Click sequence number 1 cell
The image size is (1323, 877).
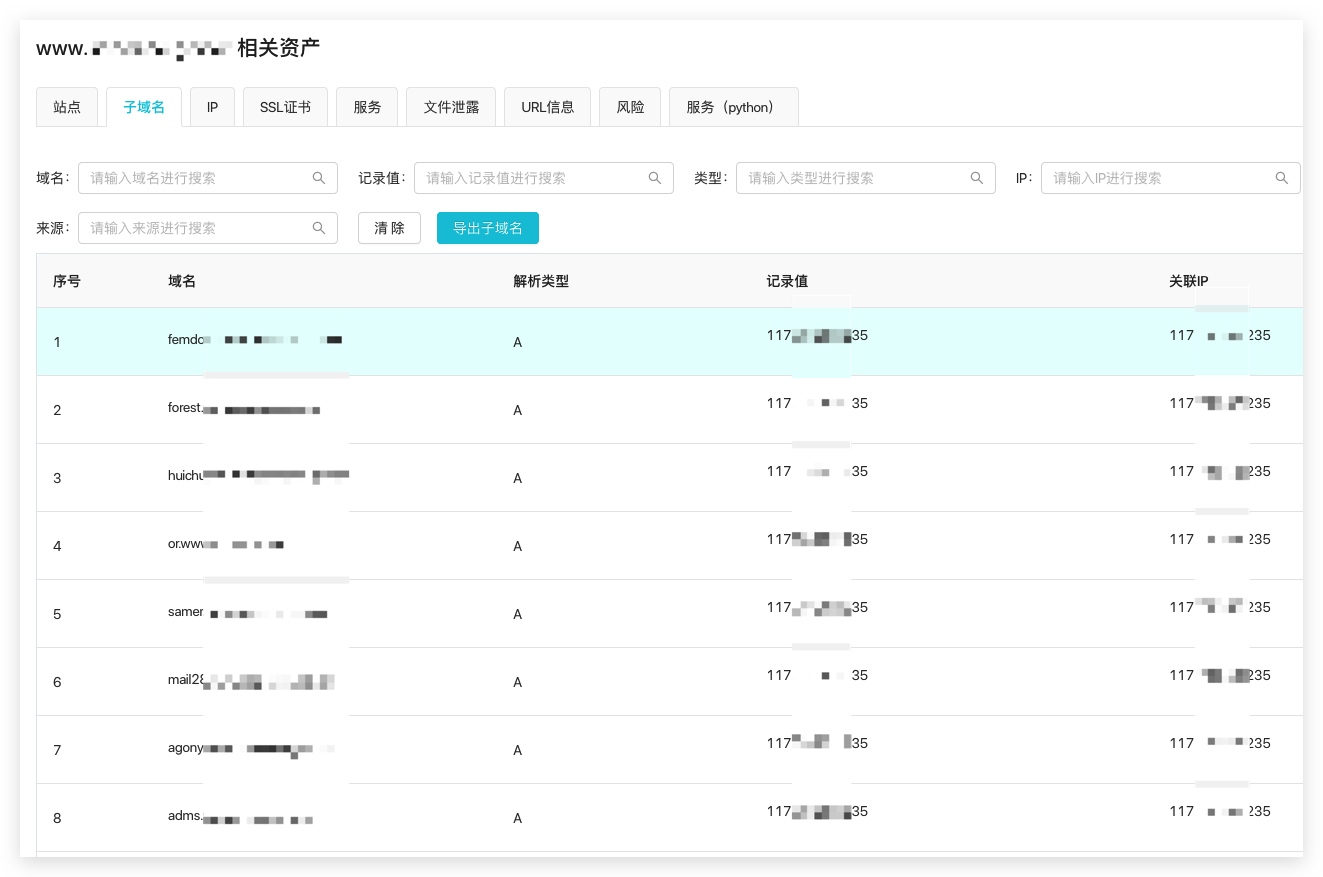pos(57,342)
